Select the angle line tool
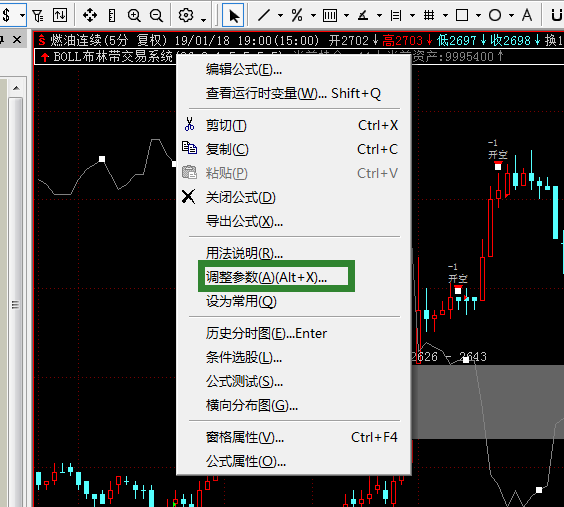 point(363,15)
